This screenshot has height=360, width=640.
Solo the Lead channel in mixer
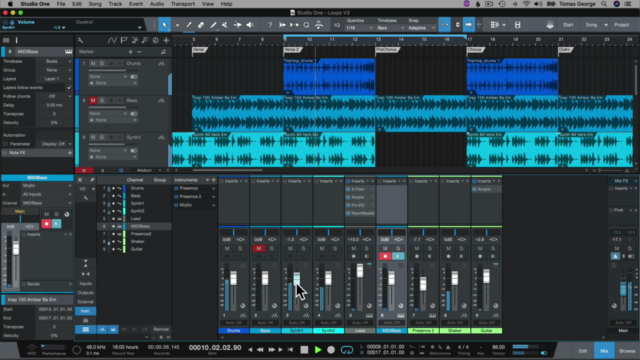pos(367,249)
